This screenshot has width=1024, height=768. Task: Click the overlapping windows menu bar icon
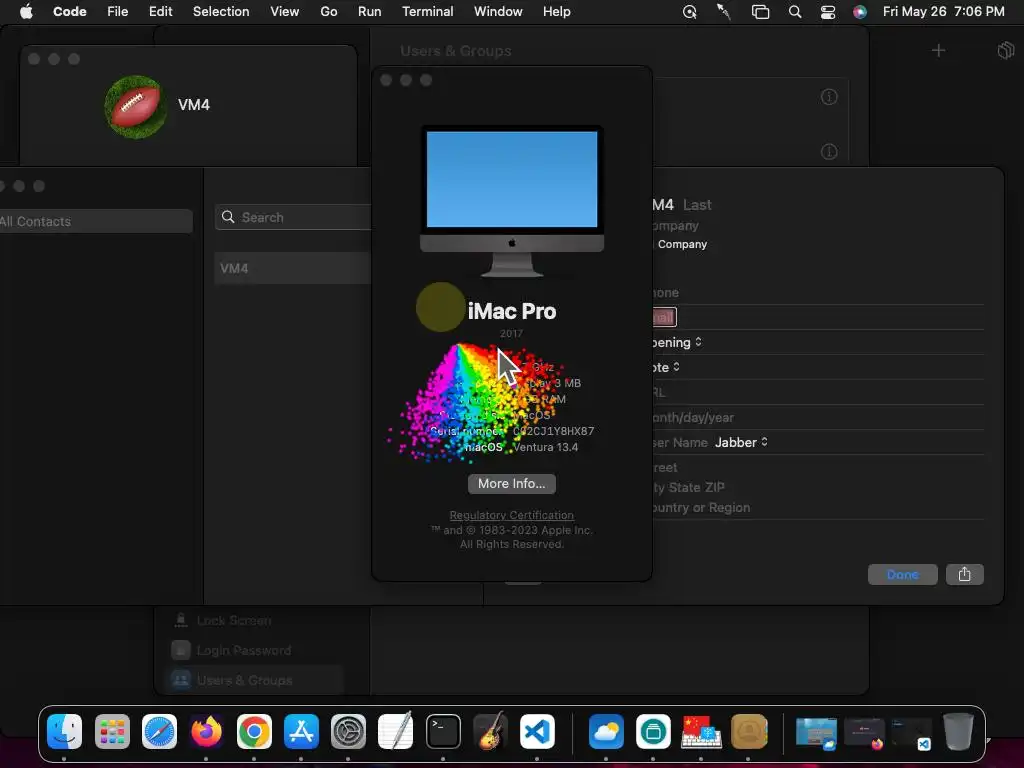tap(760, 12)
